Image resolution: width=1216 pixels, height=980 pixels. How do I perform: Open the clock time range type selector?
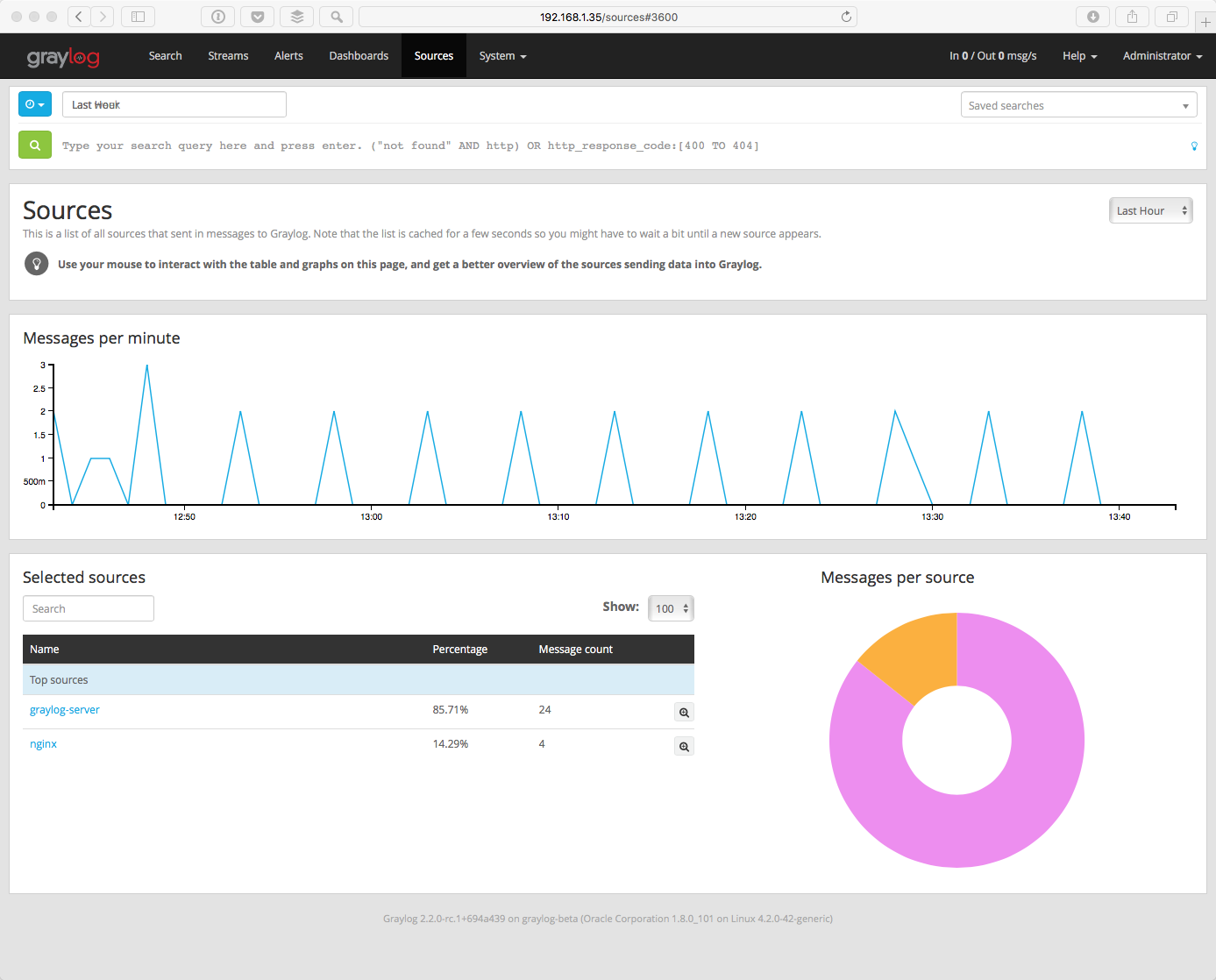(x=35, y=104)
